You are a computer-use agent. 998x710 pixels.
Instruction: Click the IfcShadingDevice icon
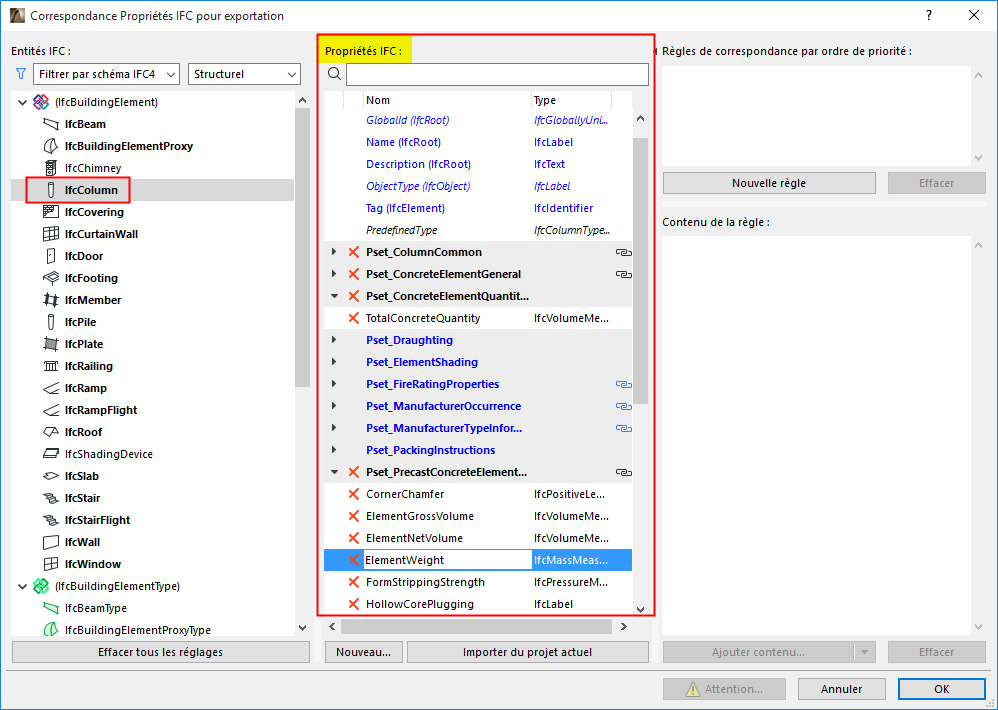pos(51,454)
